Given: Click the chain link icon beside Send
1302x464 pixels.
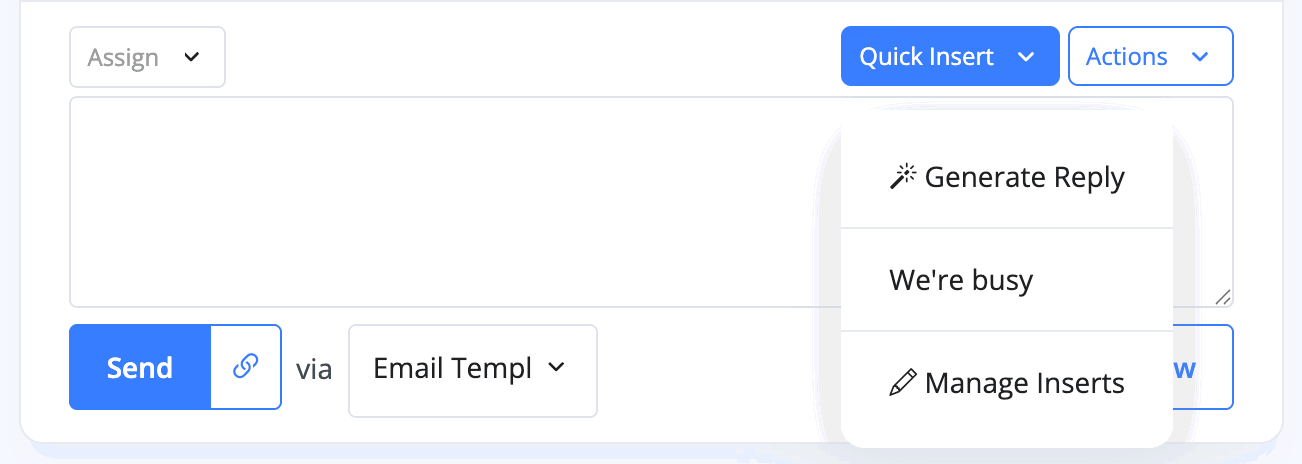Looking at the screenshot, I should [245, 367].
